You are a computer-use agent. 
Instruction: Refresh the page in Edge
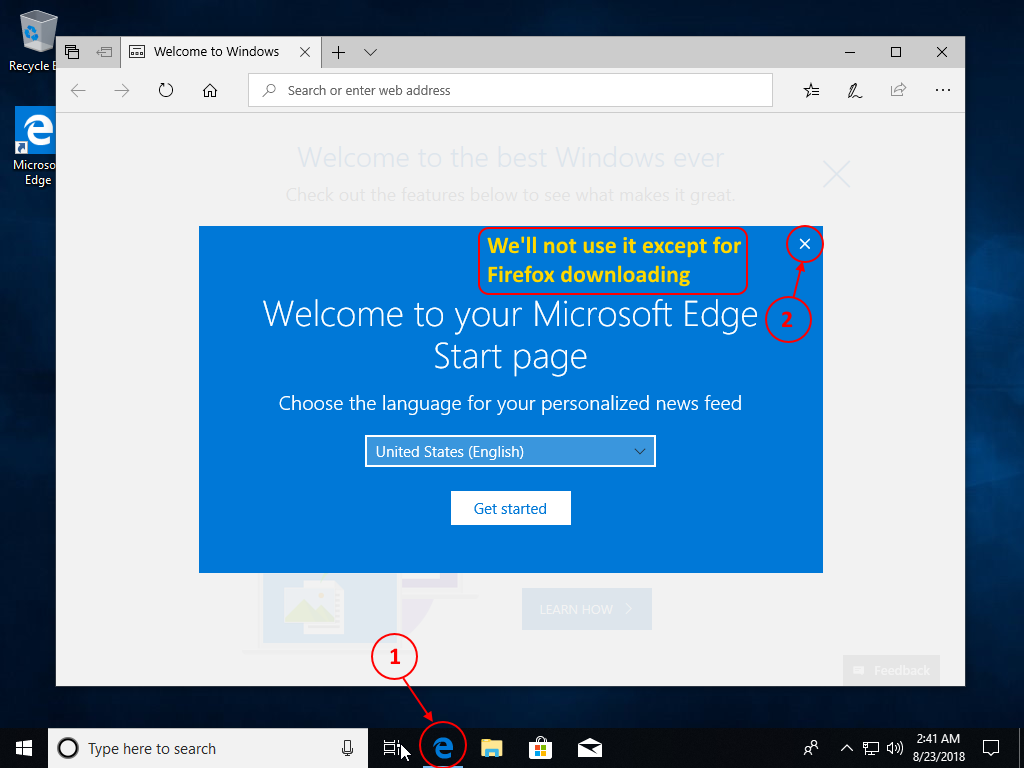pos(166,90)
